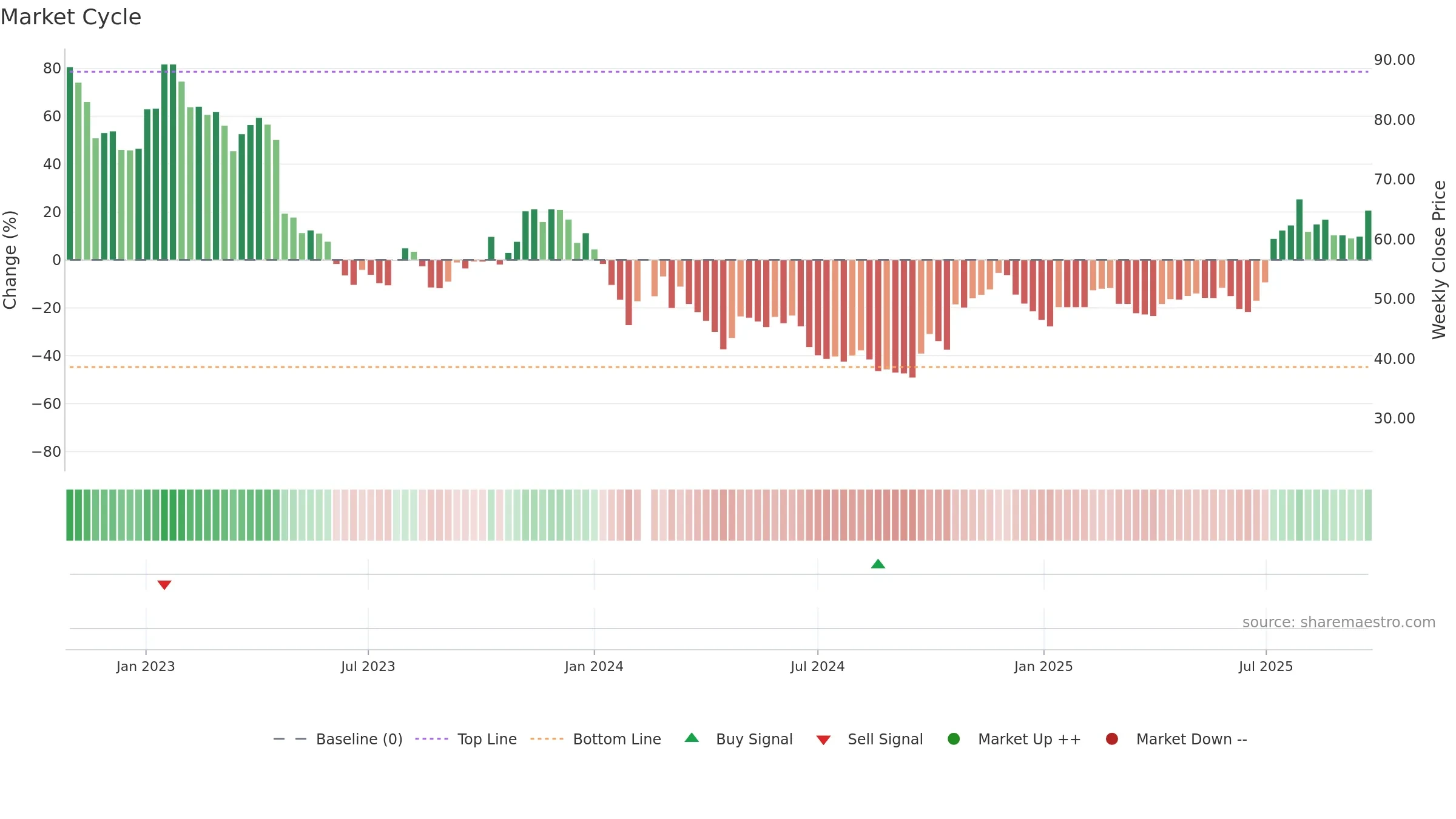
Task: Toggle the Bottom Line legend entry
Action: pos(596,740)
